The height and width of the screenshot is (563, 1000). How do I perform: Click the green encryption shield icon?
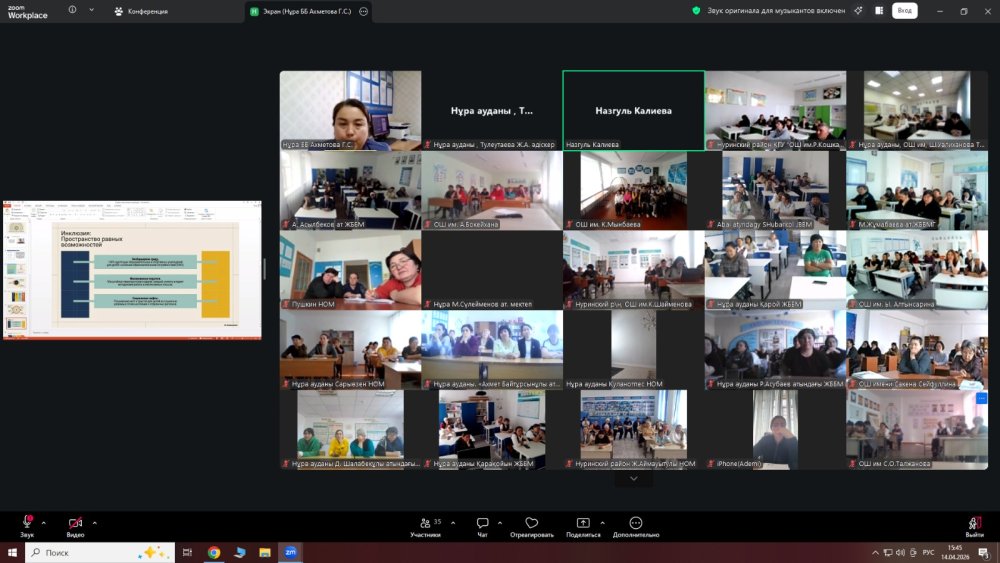696,11
